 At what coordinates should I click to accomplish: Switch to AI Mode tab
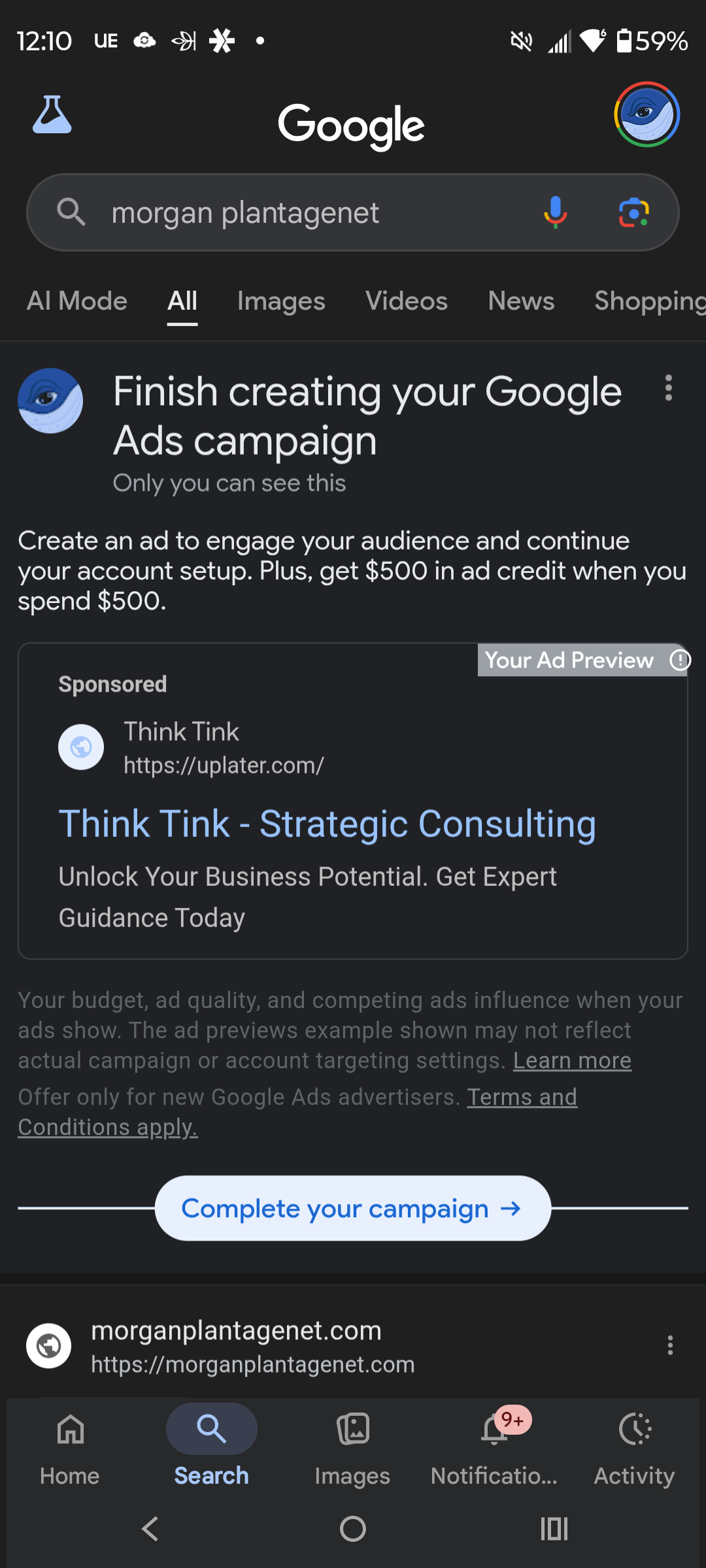(77, 301)
